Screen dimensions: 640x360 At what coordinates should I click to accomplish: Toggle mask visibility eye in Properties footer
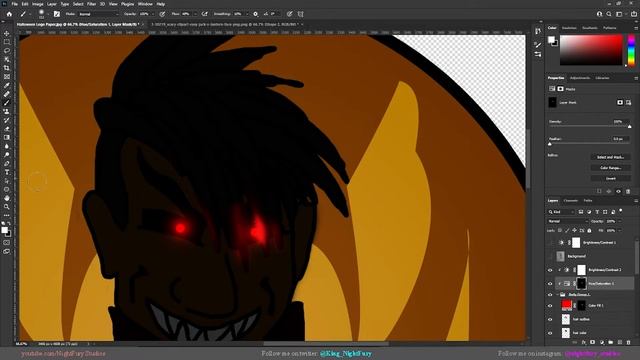(618, 191)
